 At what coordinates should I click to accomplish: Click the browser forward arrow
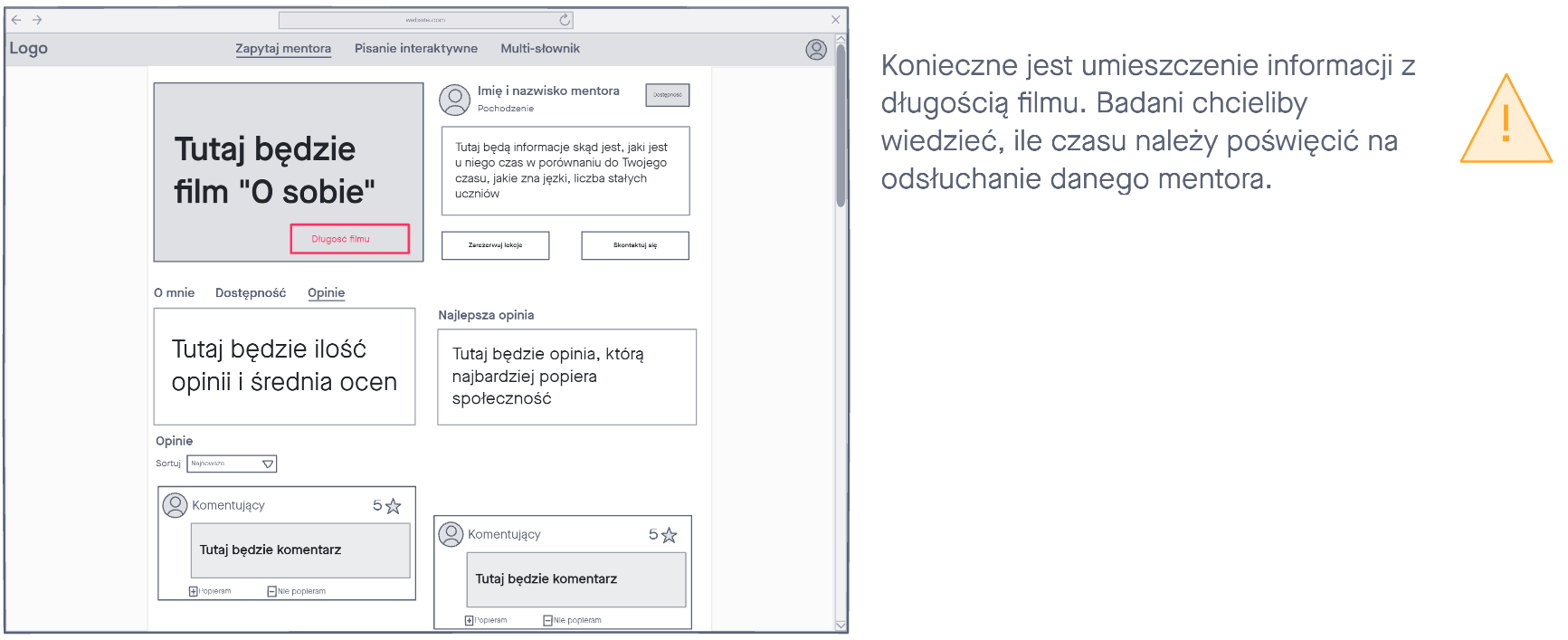coord(37,19)
